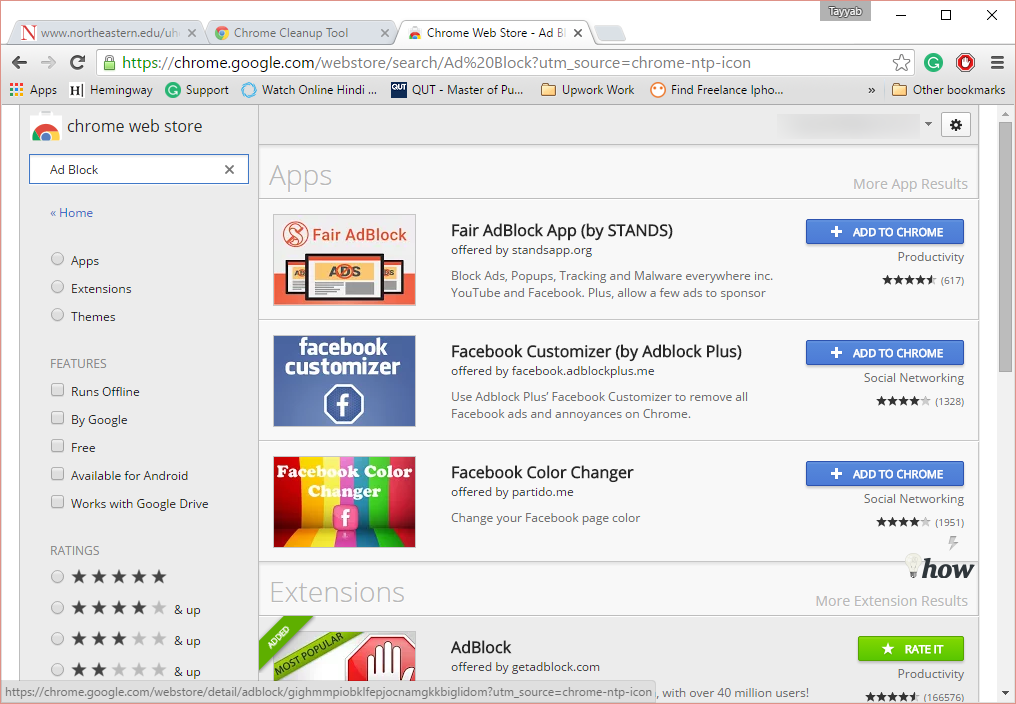
Task: Go back to the previous page
Action: [19, 63]
